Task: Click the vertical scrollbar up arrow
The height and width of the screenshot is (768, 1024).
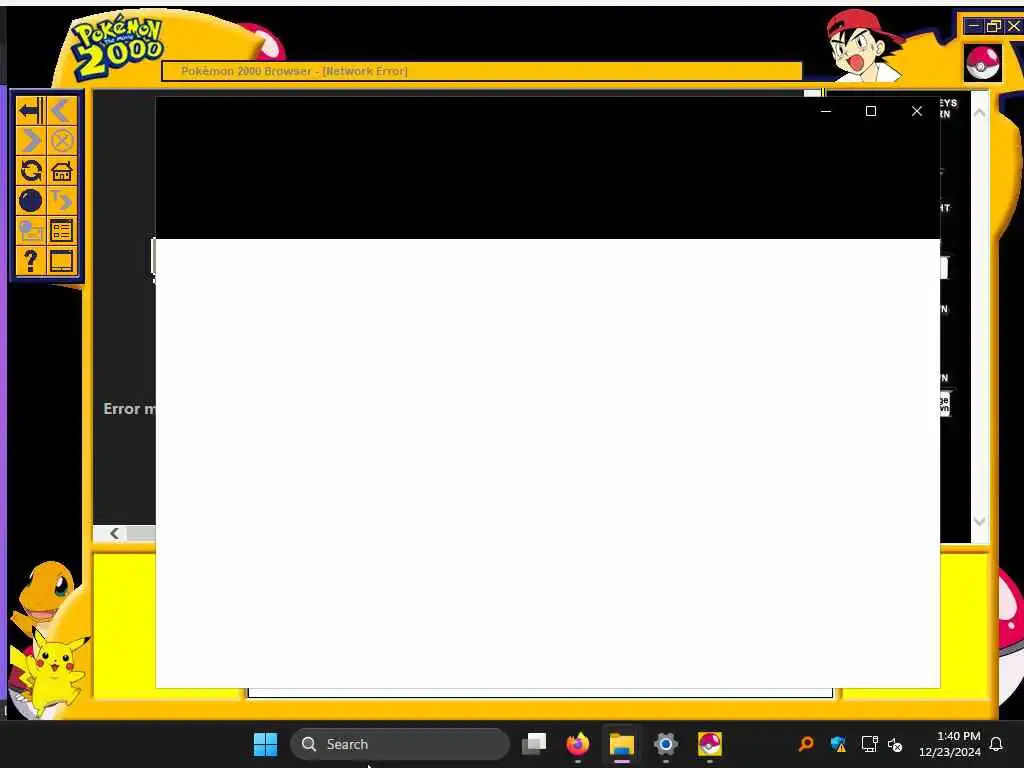Action: [979, 112]
